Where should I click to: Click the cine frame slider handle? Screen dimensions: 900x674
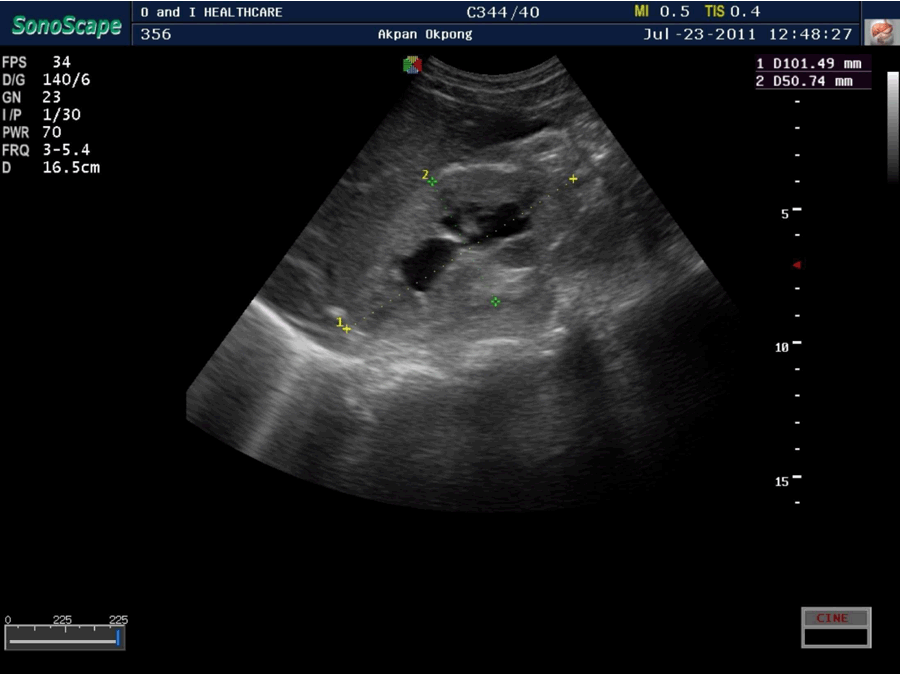click(118, 637)
